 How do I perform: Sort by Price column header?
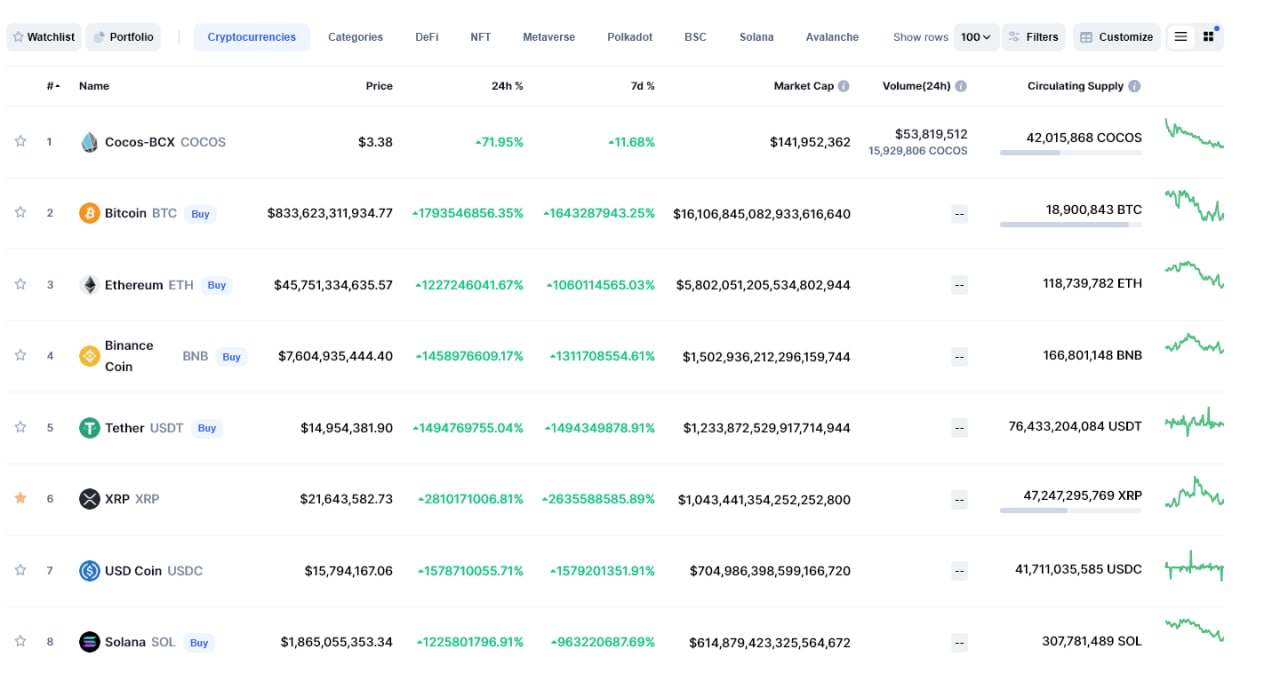pyautogui.click(x=379, y=86)
